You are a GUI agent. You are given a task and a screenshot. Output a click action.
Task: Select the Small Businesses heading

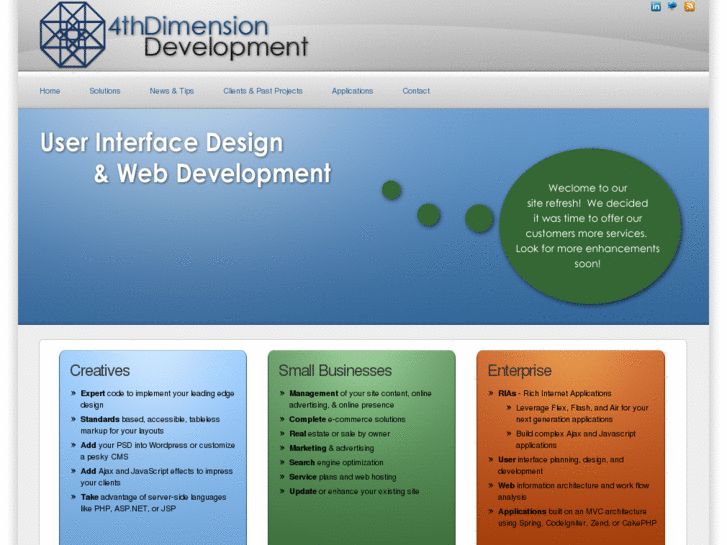click(x=335, y=371)
